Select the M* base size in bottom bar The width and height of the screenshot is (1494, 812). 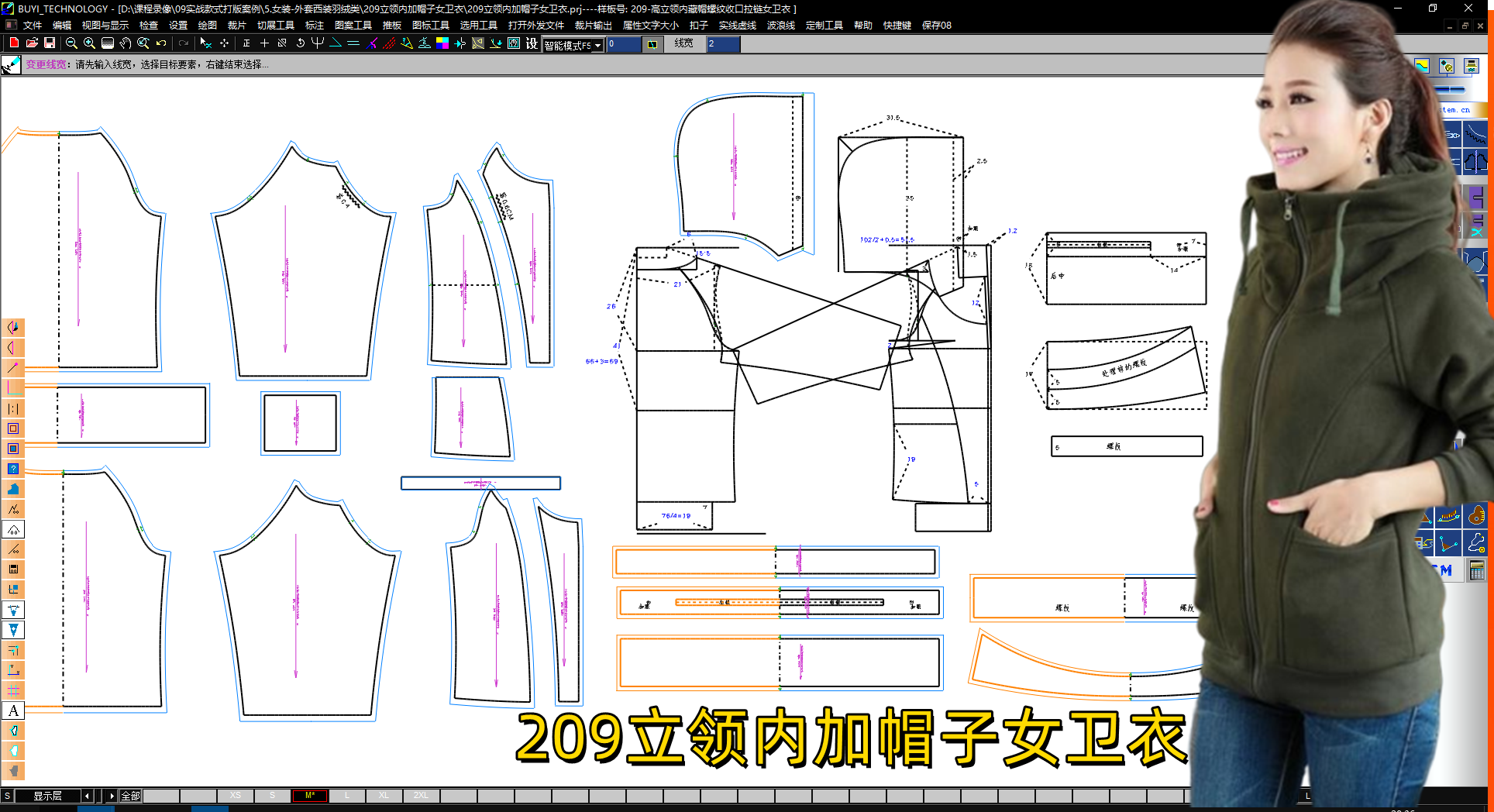[x=310, y=796]
